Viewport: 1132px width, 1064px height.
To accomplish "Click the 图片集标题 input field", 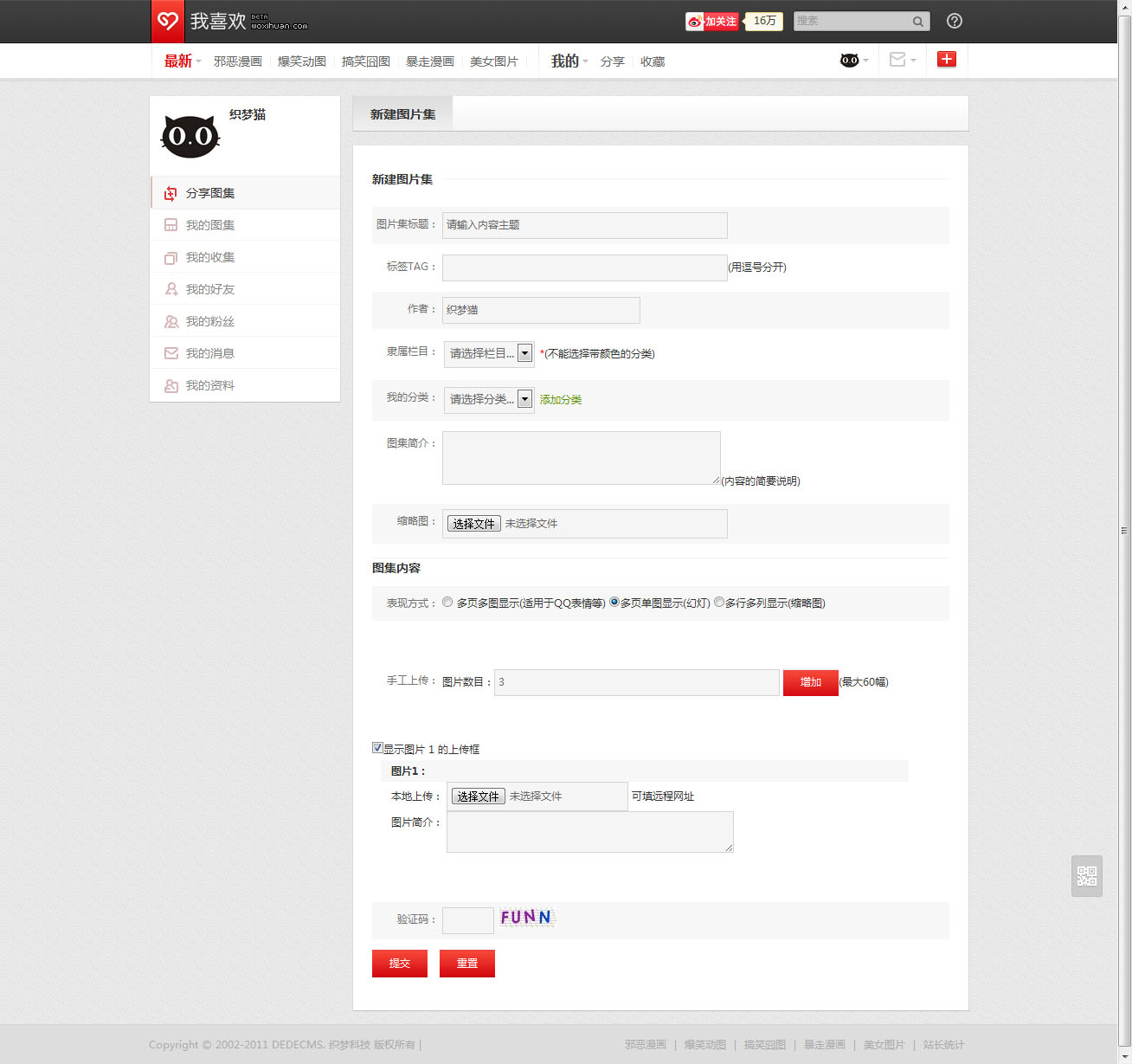I will point(584,225).
